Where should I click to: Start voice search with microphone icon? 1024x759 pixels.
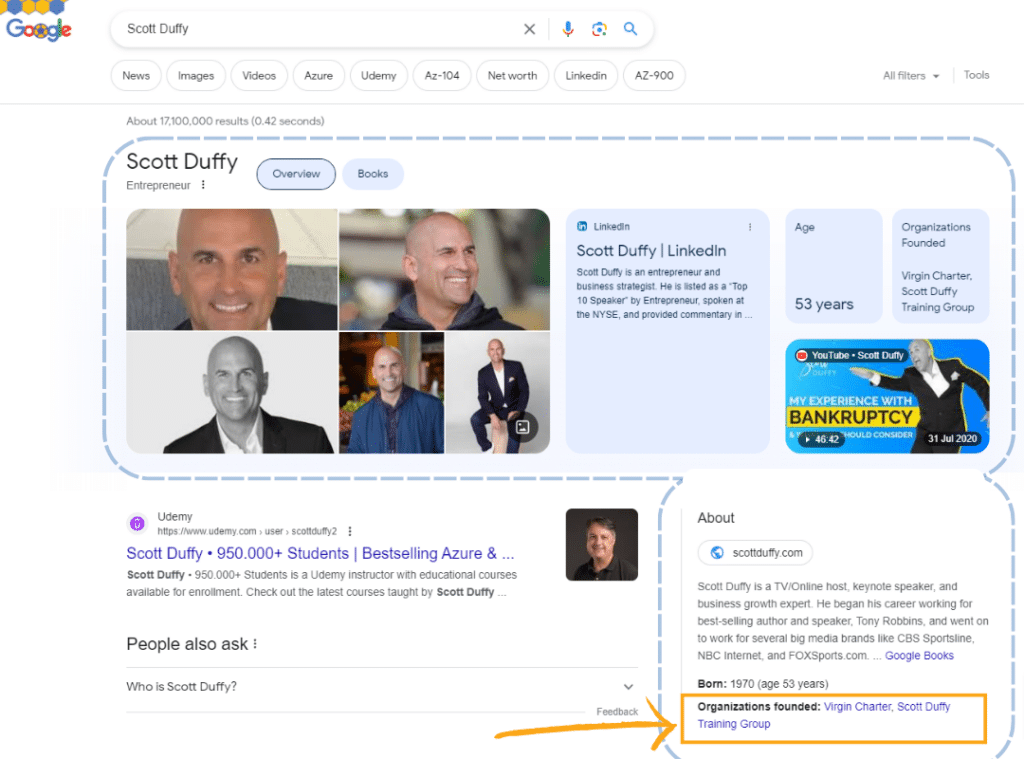[568, 29]
